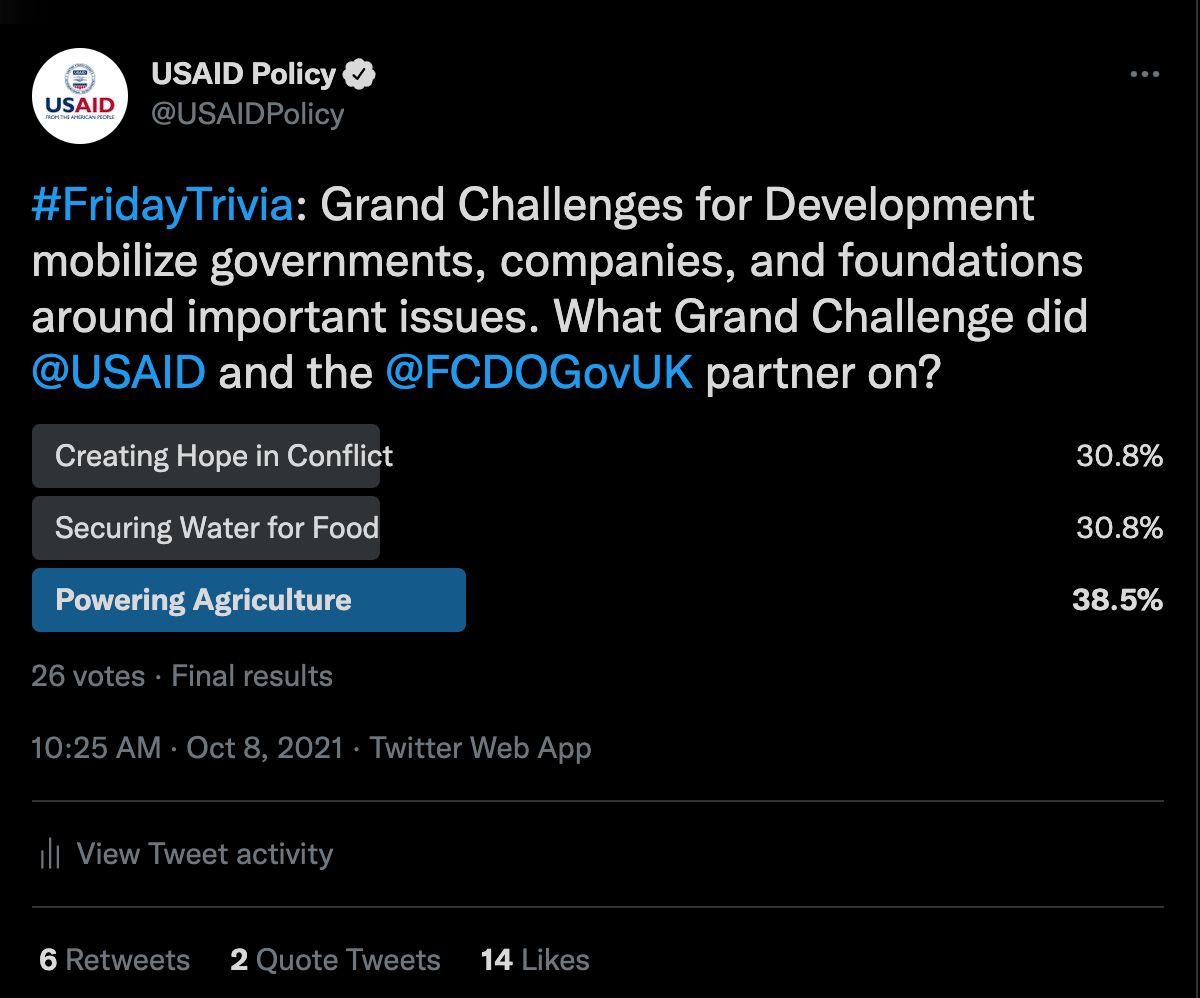
Task: View the 14 Likes list
Action: click(x=535, y=960)
